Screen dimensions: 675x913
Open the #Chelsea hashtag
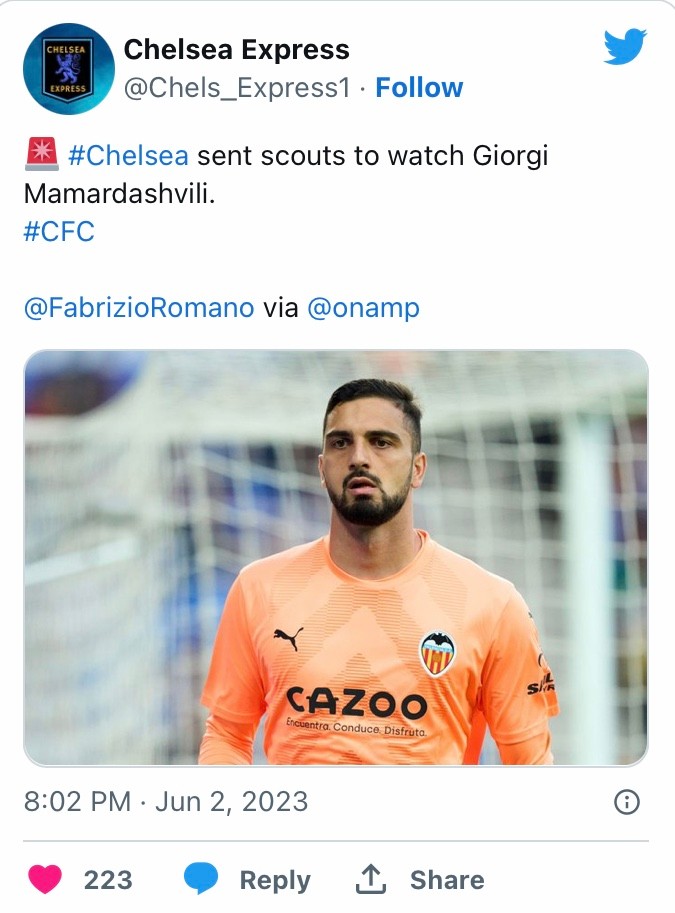coord(128,156)
